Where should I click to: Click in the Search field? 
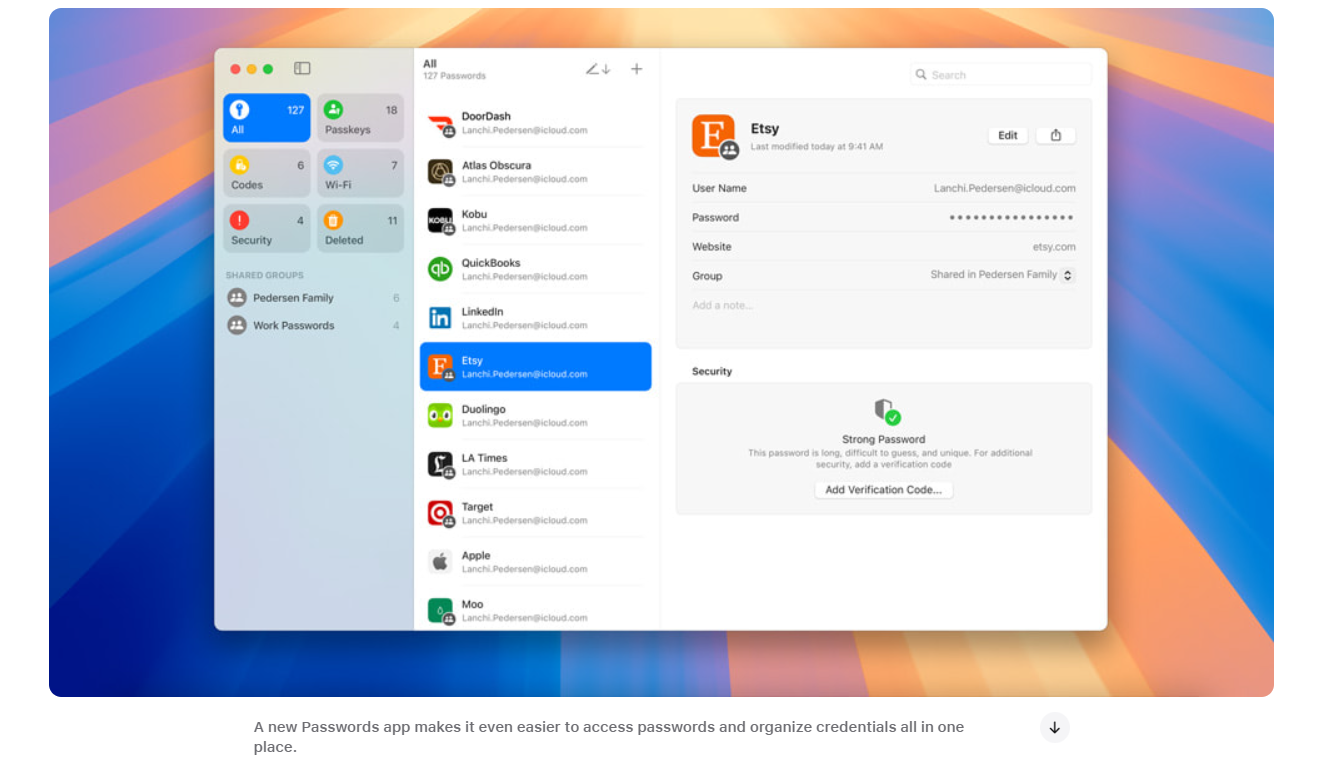coord(1000,75)
